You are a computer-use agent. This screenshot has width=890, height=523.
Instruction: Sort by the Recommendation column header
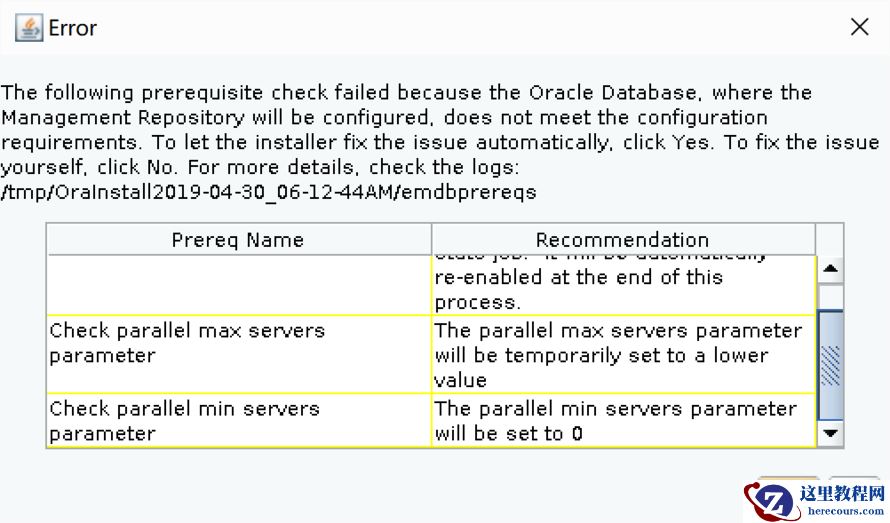622,240
